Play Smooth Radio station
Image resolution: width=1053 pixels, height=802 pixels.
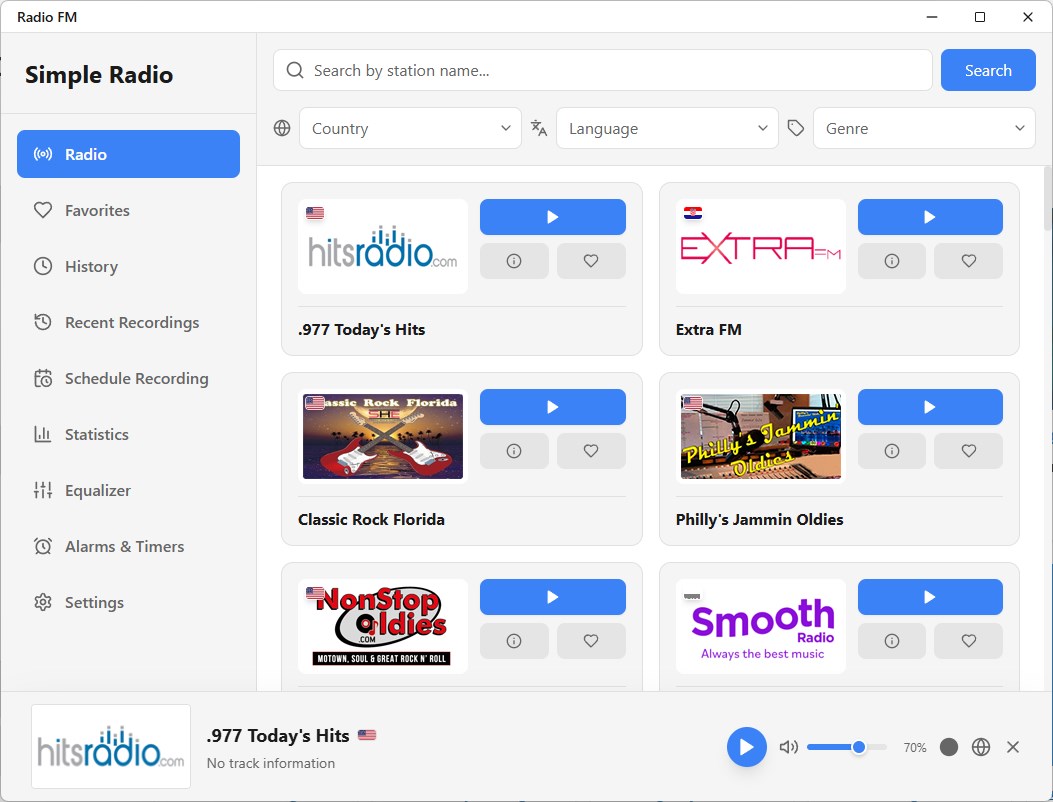[929, 597]
